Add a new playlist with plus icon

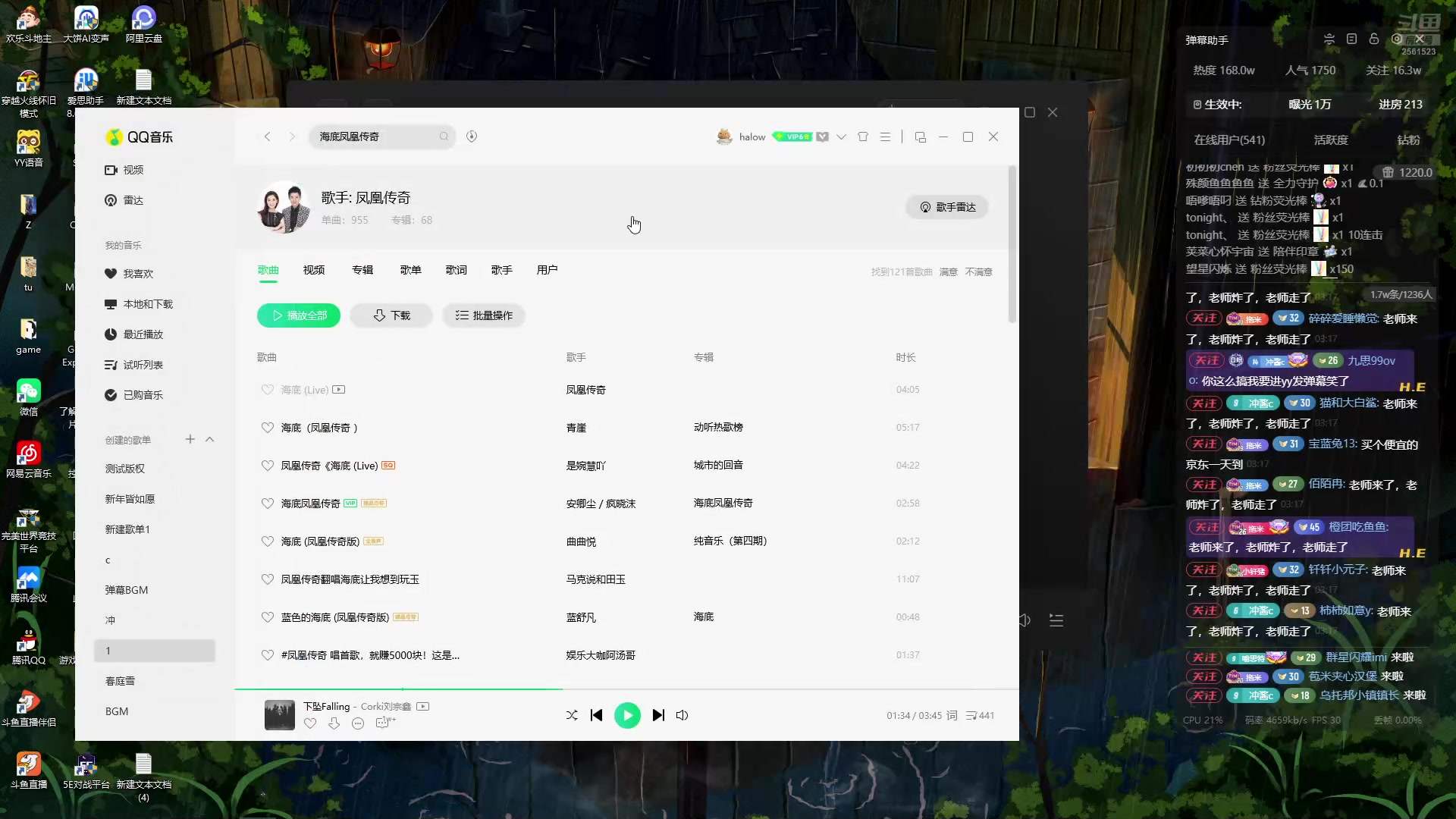[x=190, y=439]
